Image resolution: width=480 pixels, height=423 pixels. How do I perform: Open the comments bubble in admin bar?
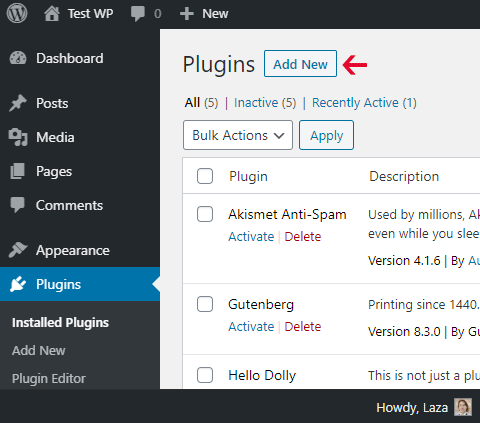[137, 14]
